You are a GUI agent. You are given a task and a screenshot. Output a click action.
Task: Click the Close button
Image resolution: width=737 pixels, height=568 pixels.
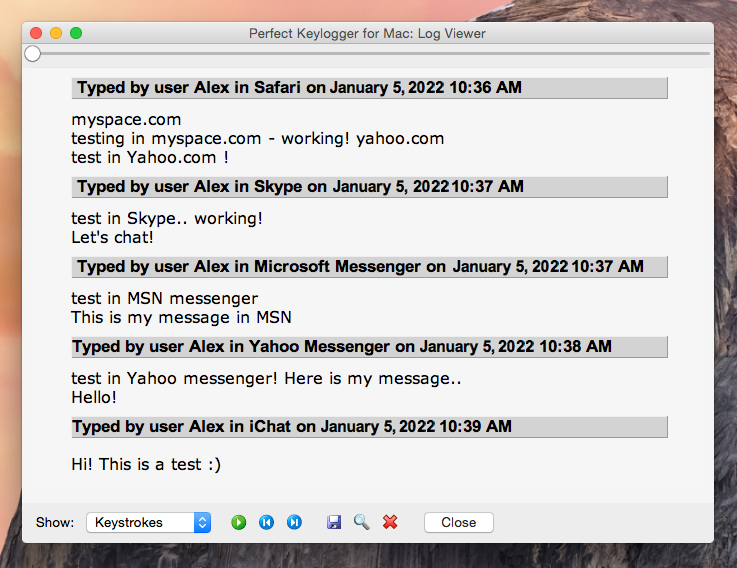click(459, 522)
